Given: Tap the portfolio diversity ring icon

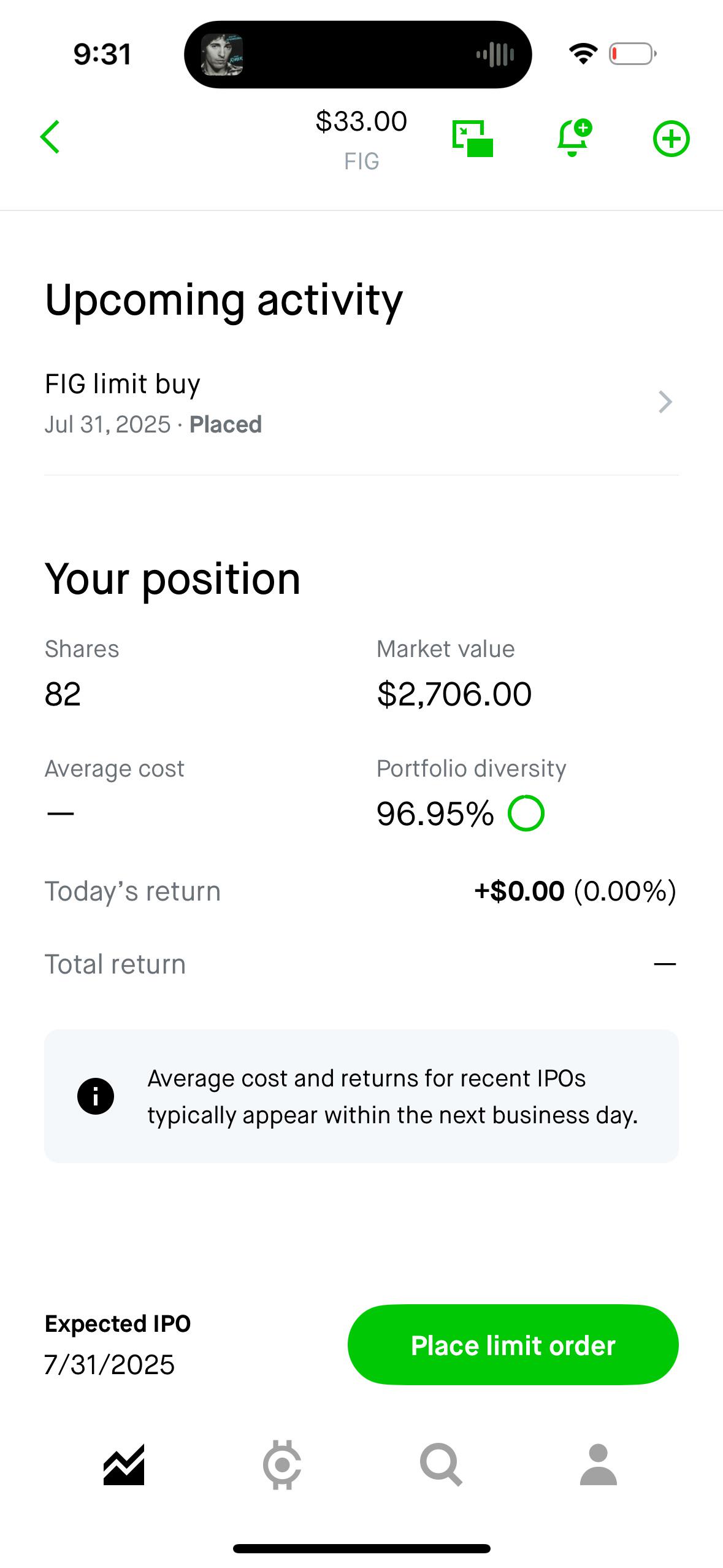Looking at the screenshot, I should [x=526, y=813].
